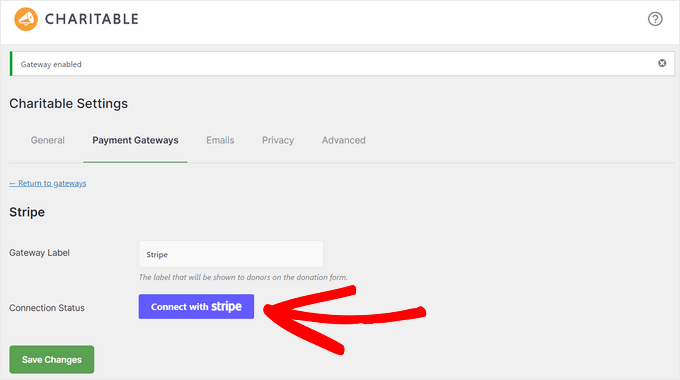
Task: Open the help question mark icon
Action: point(655,19)
